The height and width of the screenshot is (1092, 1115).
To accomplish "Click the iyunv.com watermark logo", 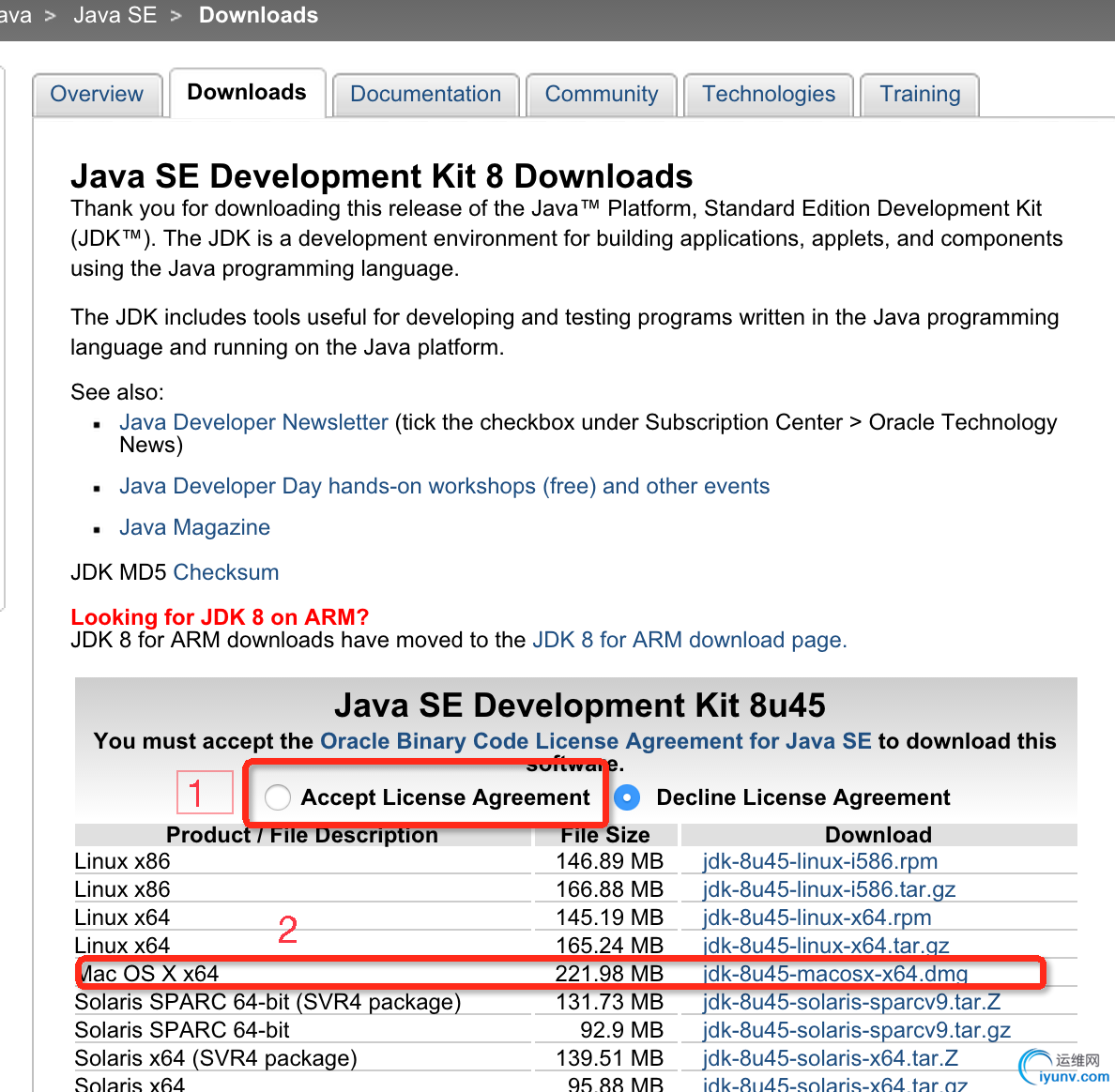I will (x=1063, y=1069).
